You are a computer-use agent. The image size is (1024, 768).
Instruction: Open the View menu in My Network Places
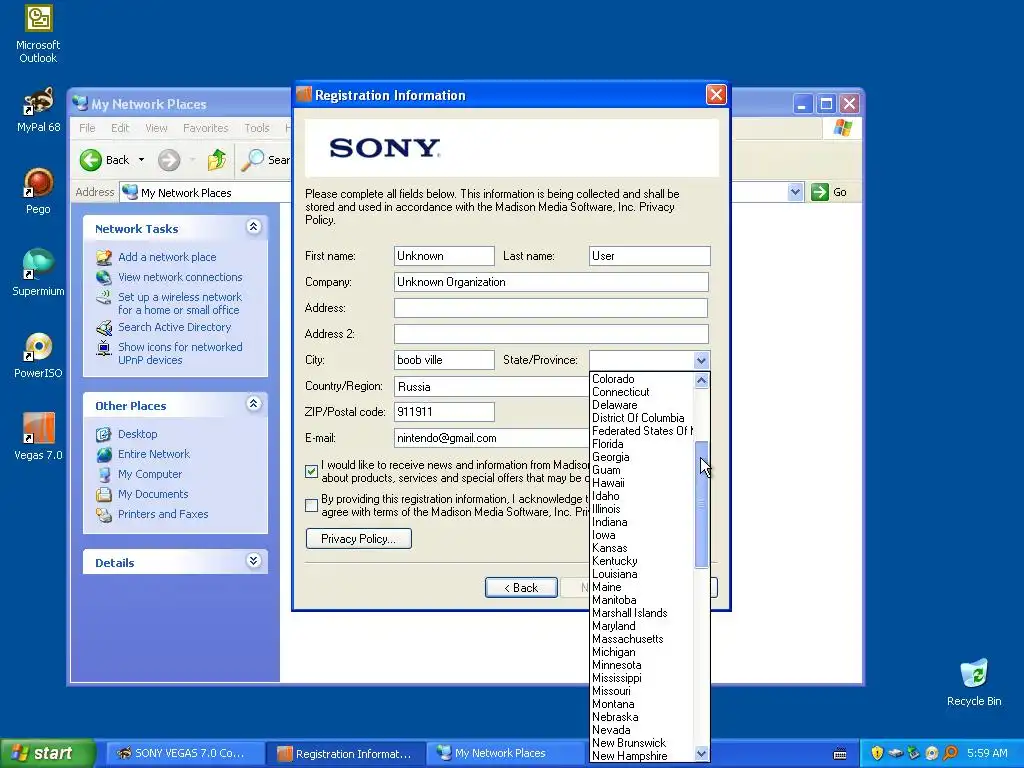(156, 128)
